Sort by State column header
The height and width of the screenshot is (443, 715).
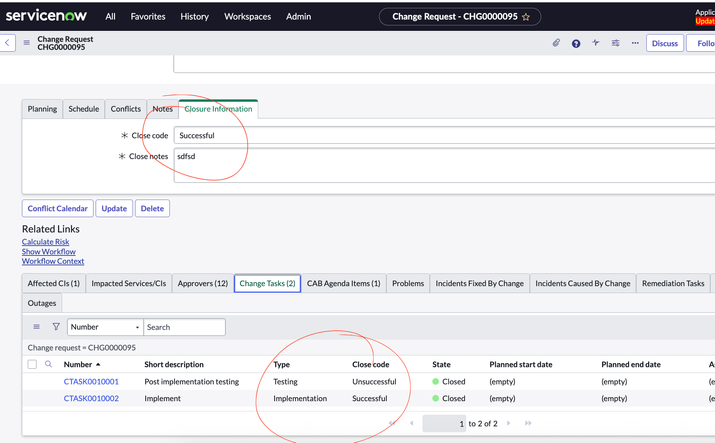(x=441, y=364)
